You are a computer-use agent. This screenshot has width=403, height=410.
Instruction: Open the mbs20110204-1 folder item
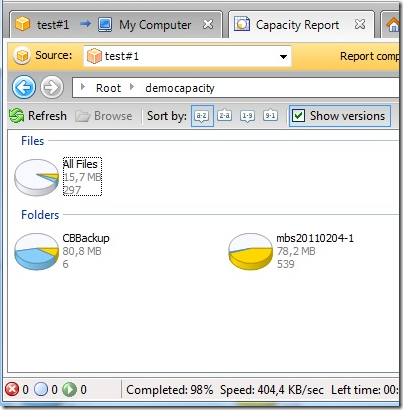point(291,251)
